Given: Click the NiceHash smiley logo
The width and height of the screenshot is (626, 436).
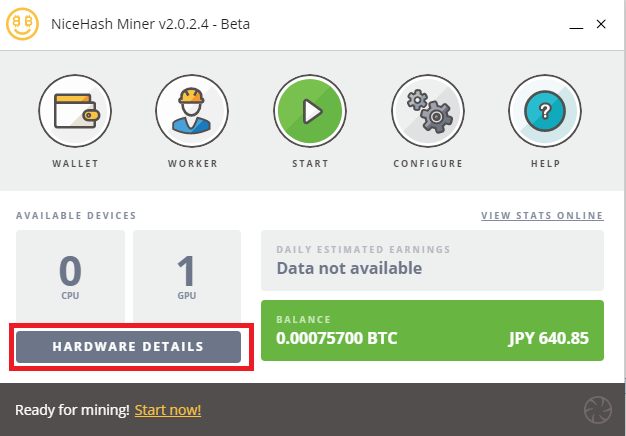Looking at the screenshot, I should click(22, 24).
